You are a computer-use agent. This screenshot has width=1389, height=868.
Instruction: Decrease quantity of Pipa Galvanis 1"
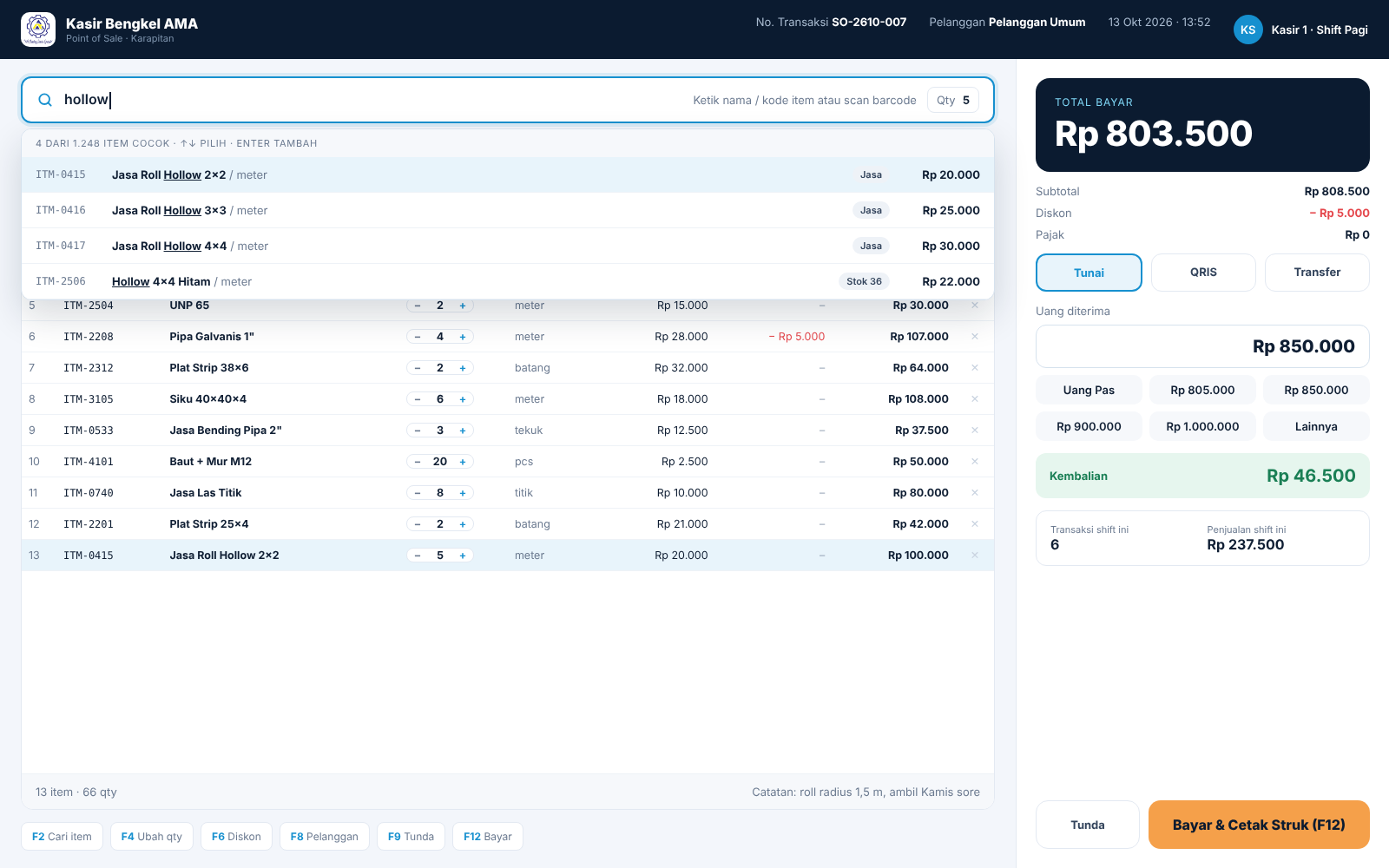(418, 337)
